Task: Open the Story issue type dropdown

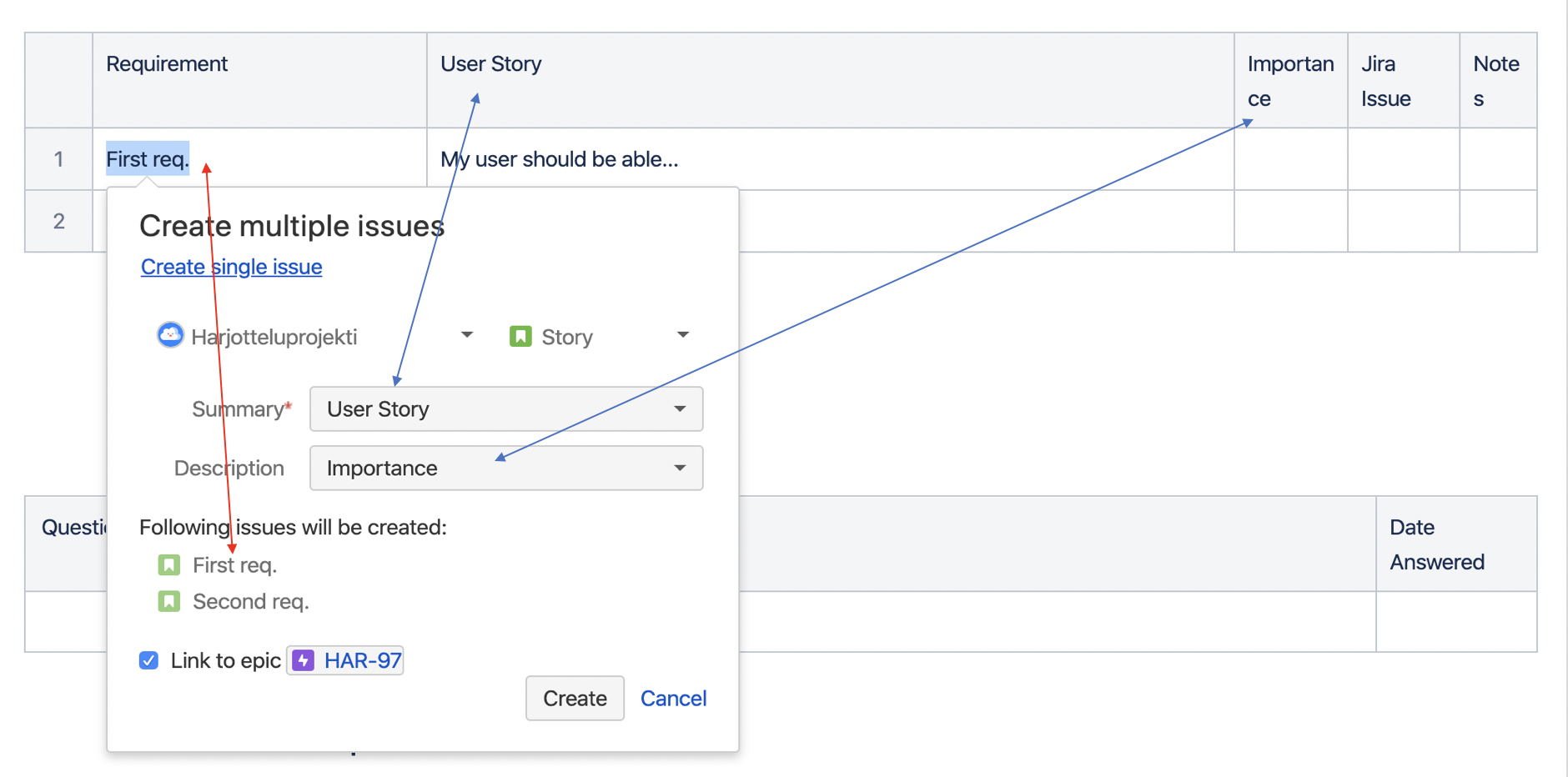Action: click(x=683, y=335)
